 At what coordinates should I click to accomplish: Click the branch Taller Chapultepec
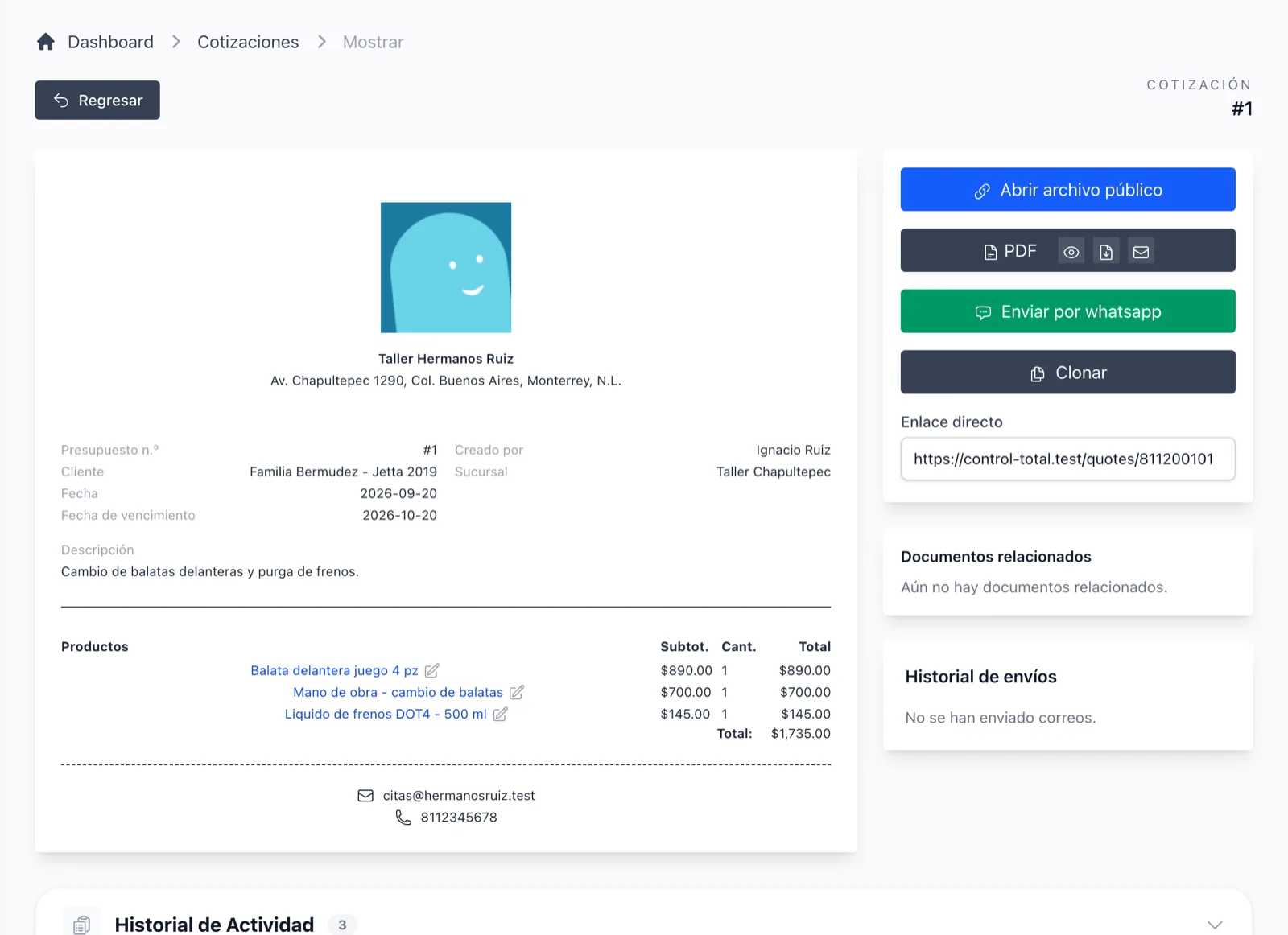pyautogui.click(x=774, y=472)
